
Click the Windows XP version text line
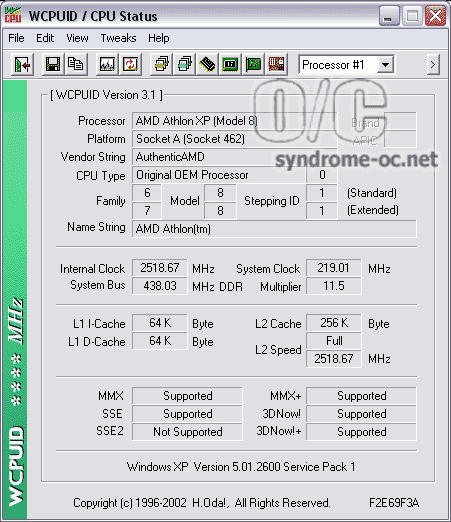pyautogui.click(x=241, y=467)
